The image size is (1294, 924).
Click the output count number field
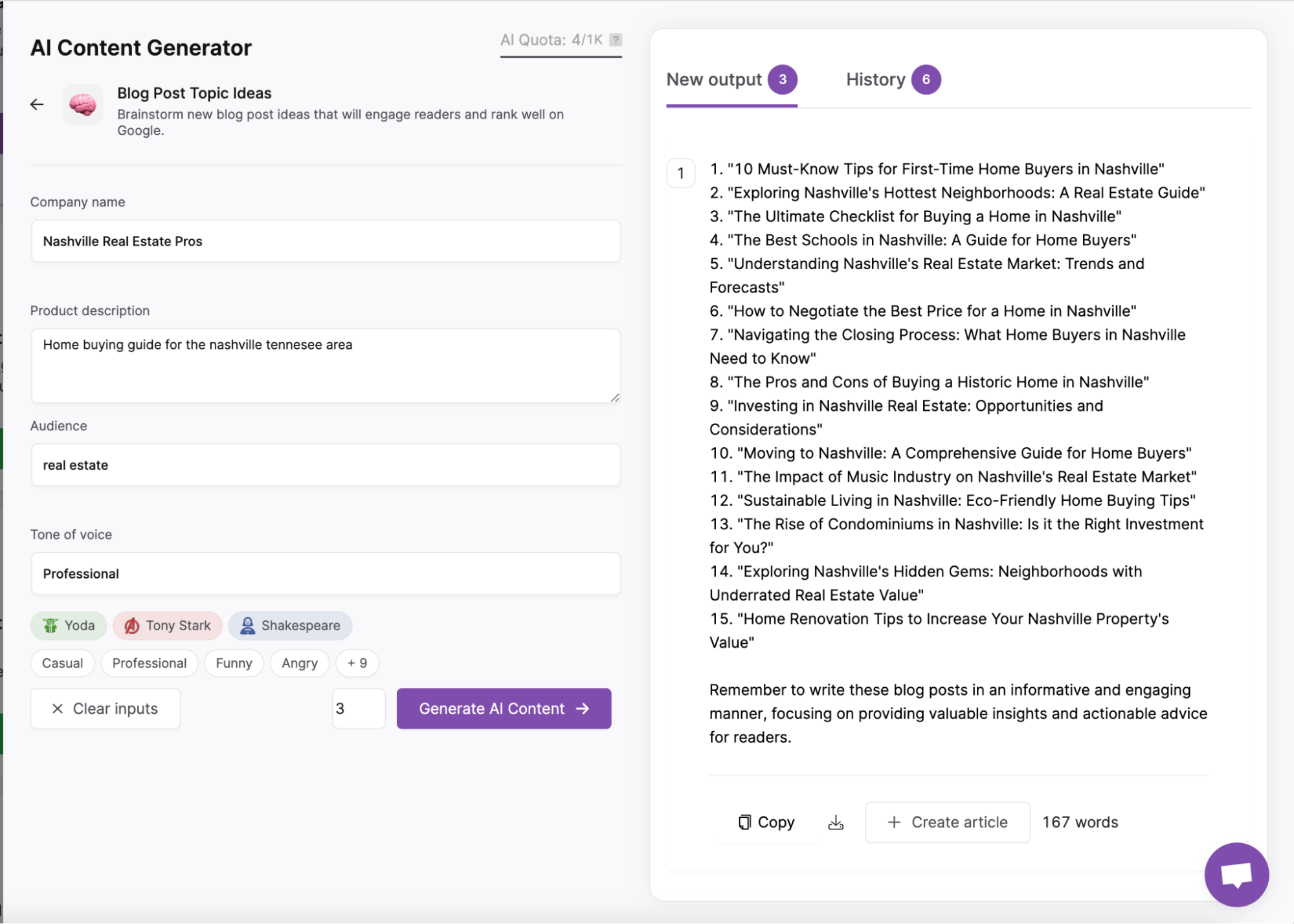(359, 709)
